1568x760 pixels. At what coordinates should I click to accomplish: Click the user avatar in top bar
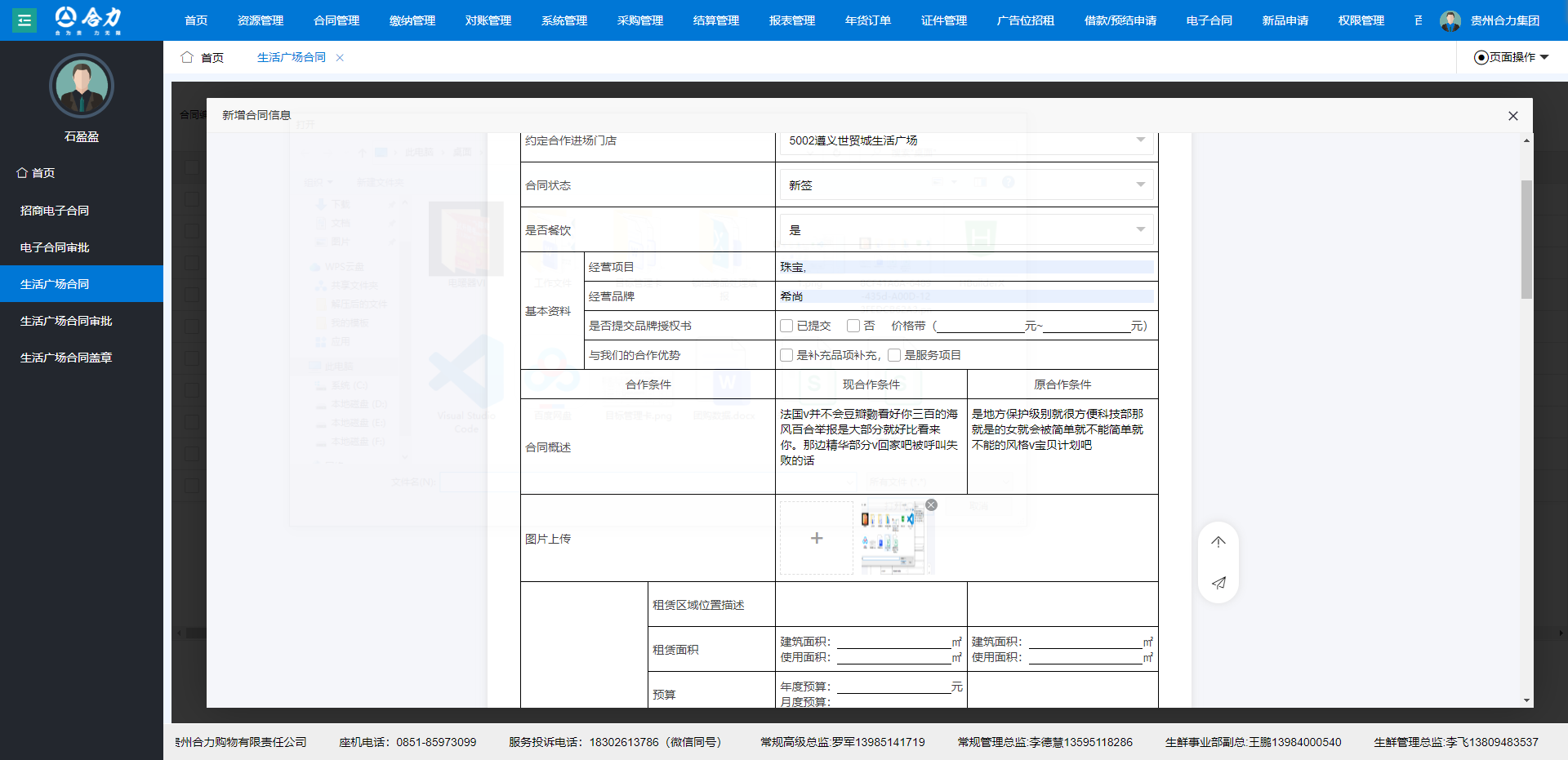click(1450, 20)
